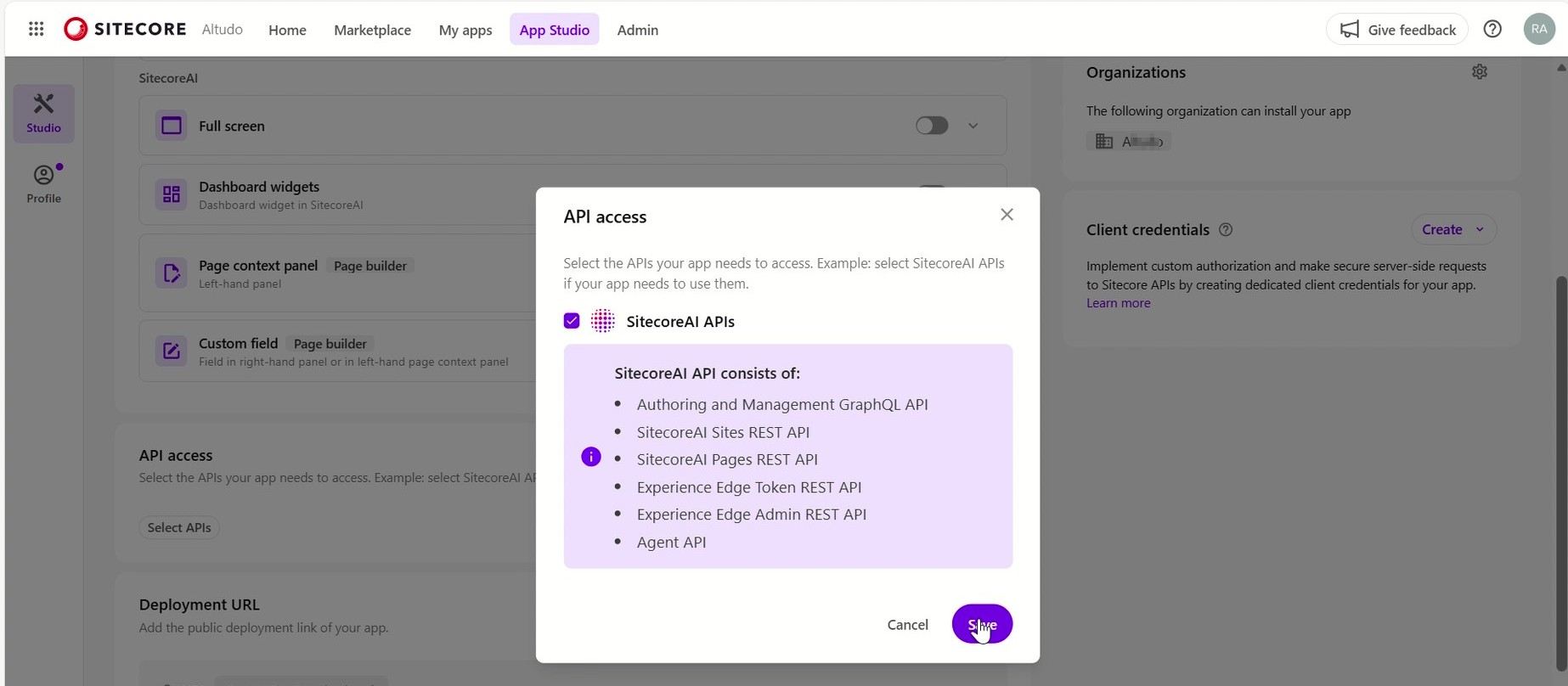This screenshot has height=686, width=1568.
Task: Click the Give feedback button
Action: coord(1396,30)
